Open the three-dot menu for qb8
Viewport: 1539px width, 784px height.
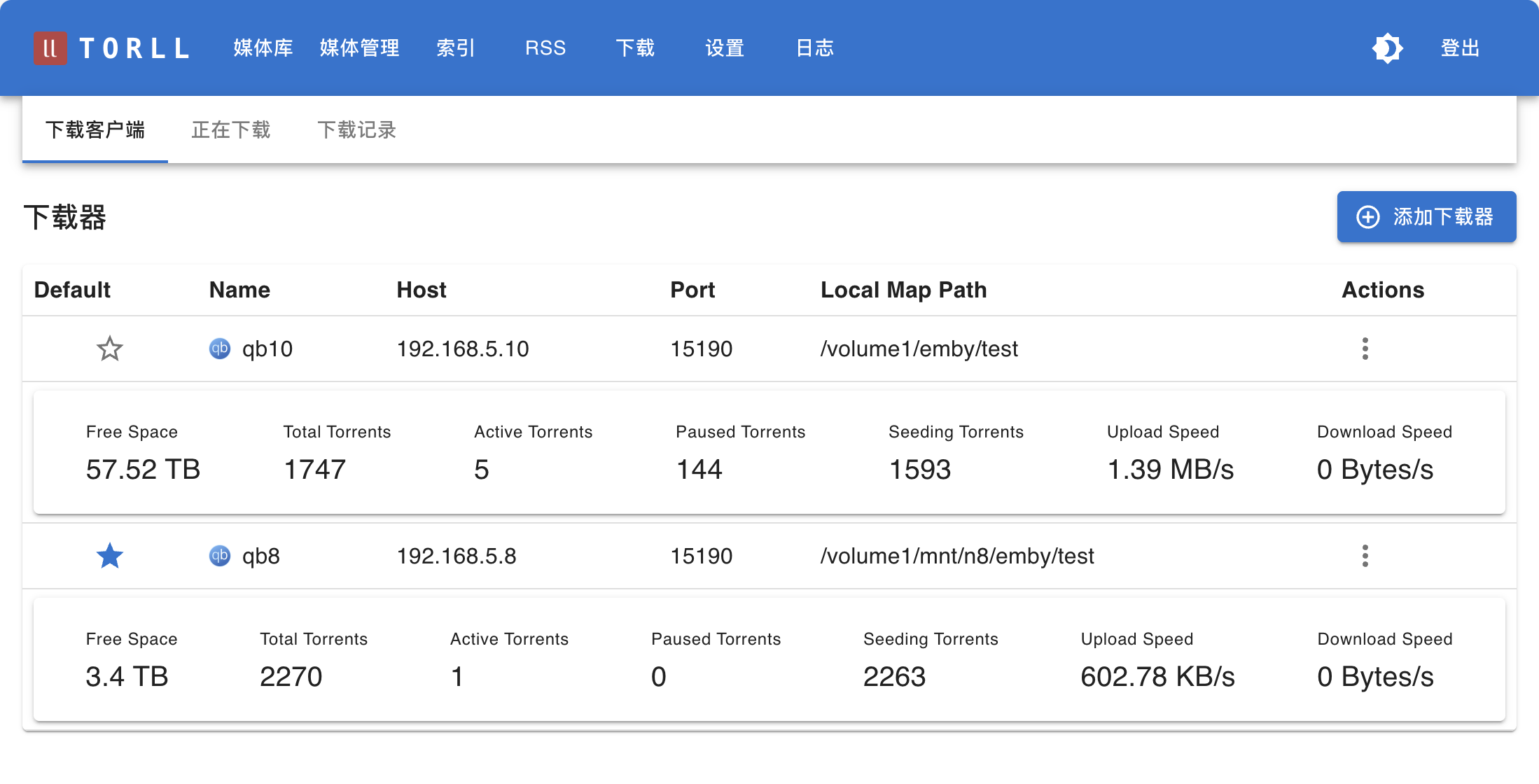pos(1365,556)
